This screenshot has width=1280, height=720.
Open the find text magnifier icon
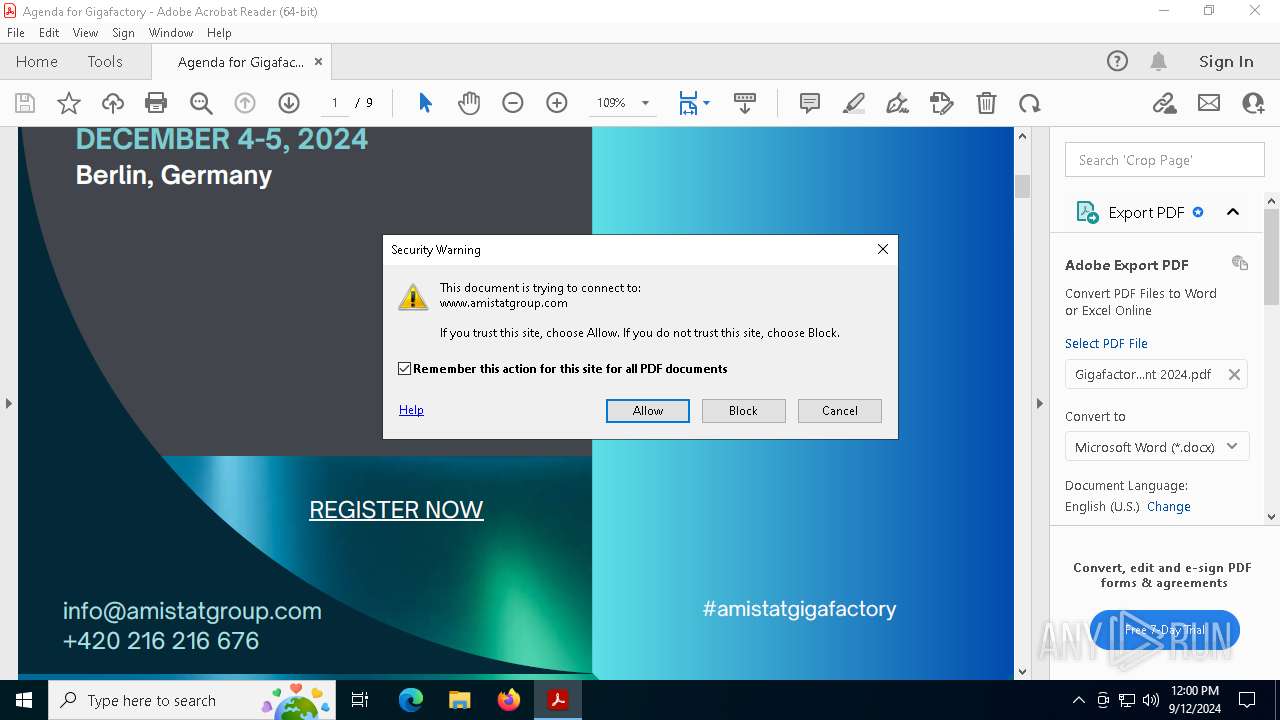click(x=201, y=103)
